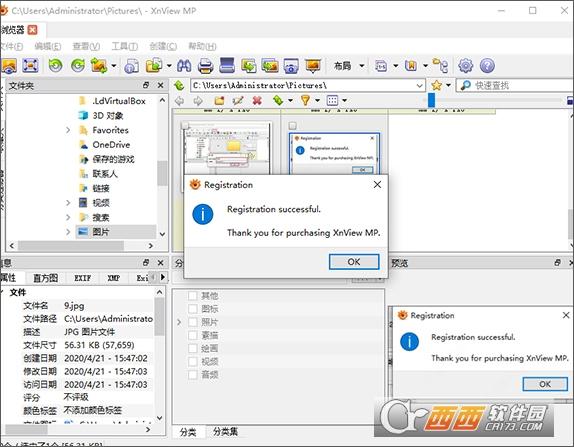Navigate back with the left arrow
The width and height of the screenshot is (574, 447).
coord(179,100)
